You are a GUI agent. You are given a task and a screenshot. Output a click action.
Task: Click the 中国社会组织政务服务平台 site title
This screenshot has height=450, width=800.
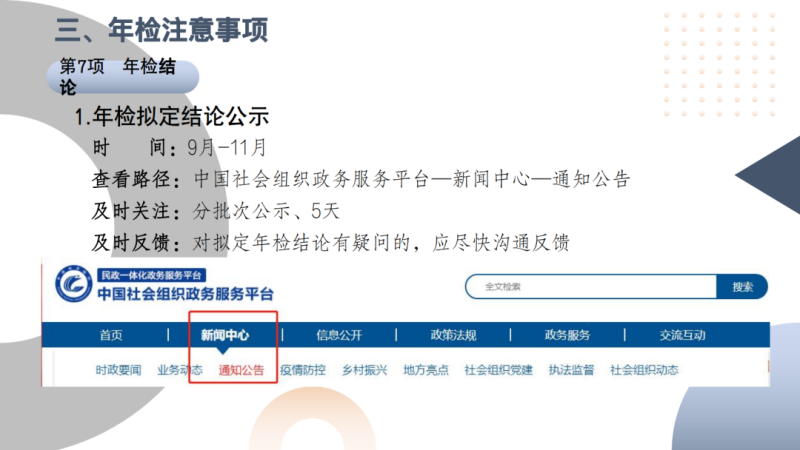186,294
